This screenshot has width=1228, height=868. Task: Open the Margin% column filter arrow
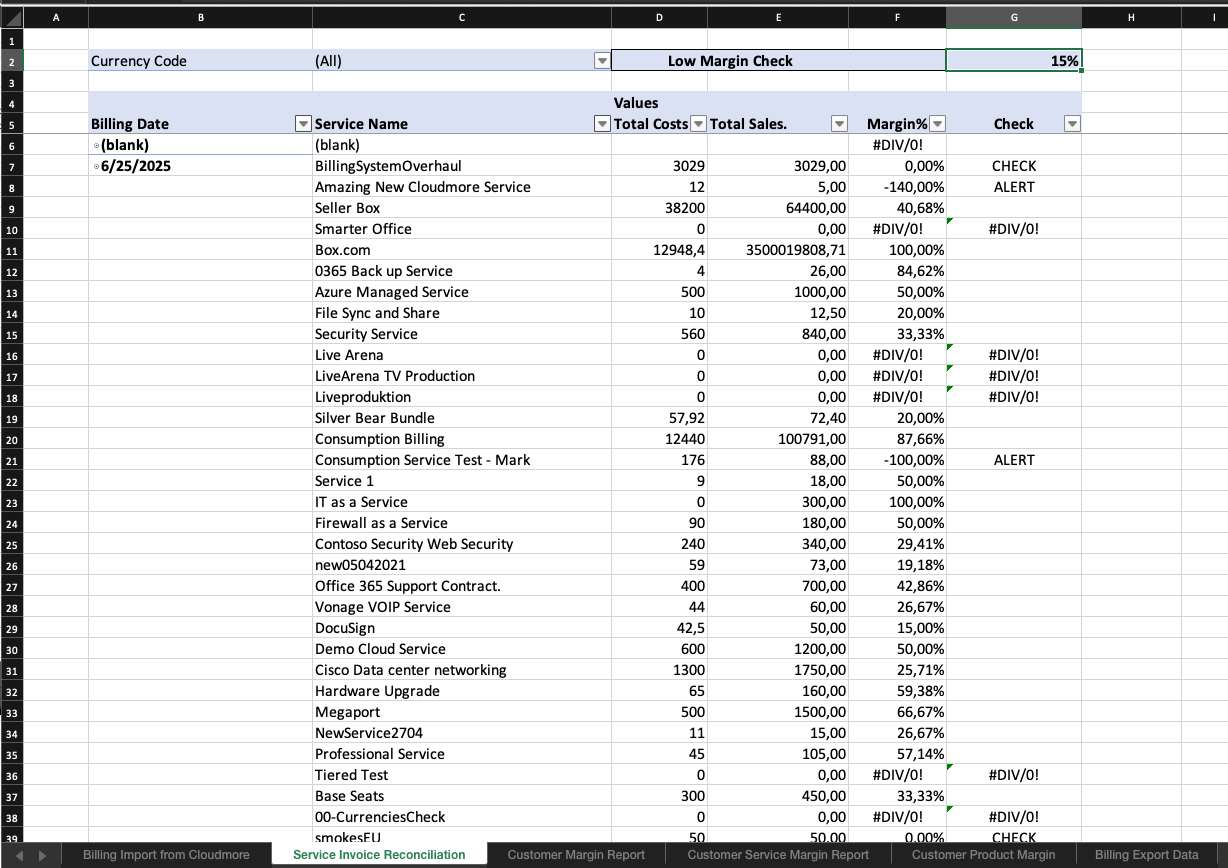tap(937, 124)
